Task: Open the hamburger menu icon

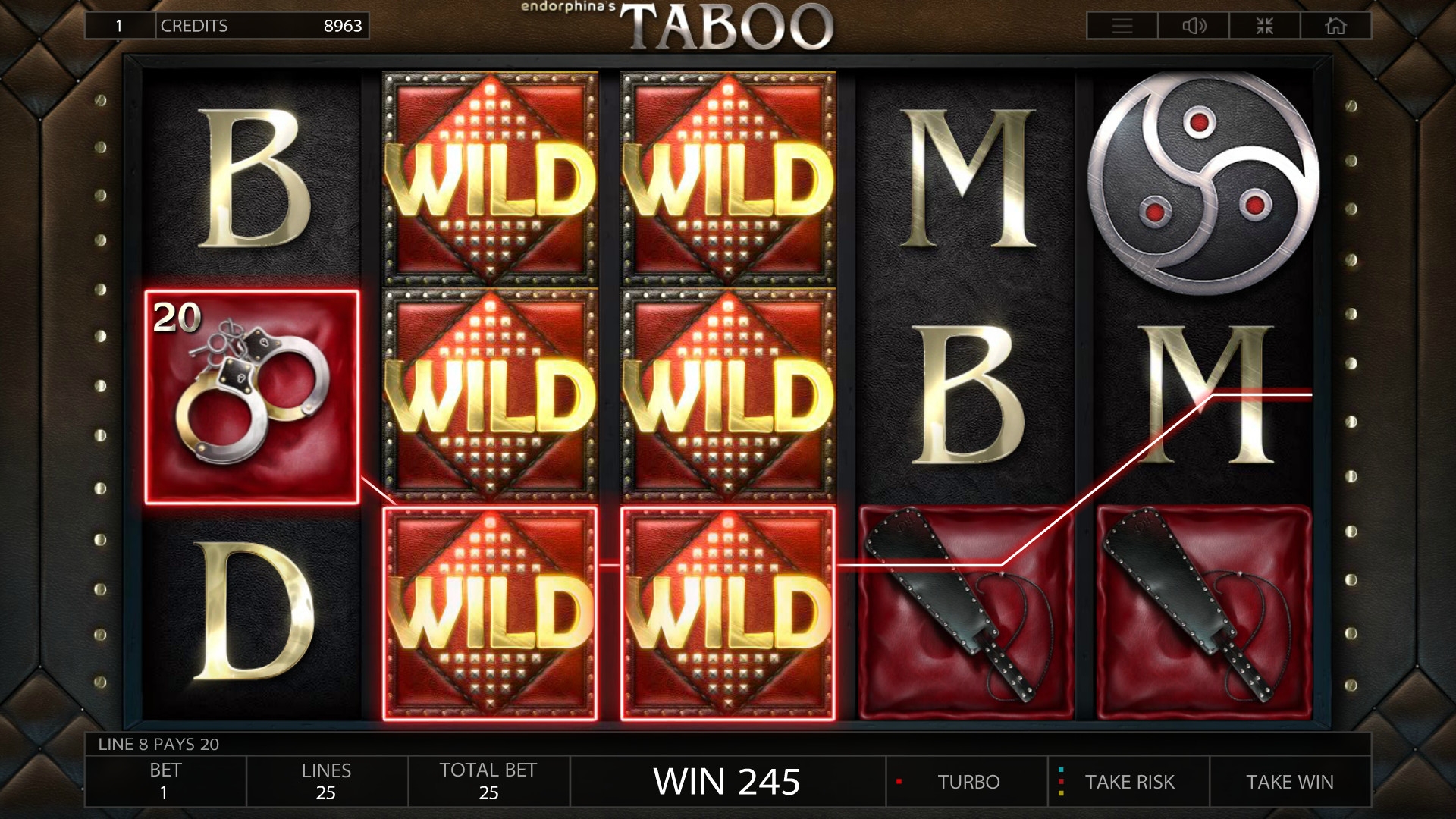Action: pos(1122,26)
